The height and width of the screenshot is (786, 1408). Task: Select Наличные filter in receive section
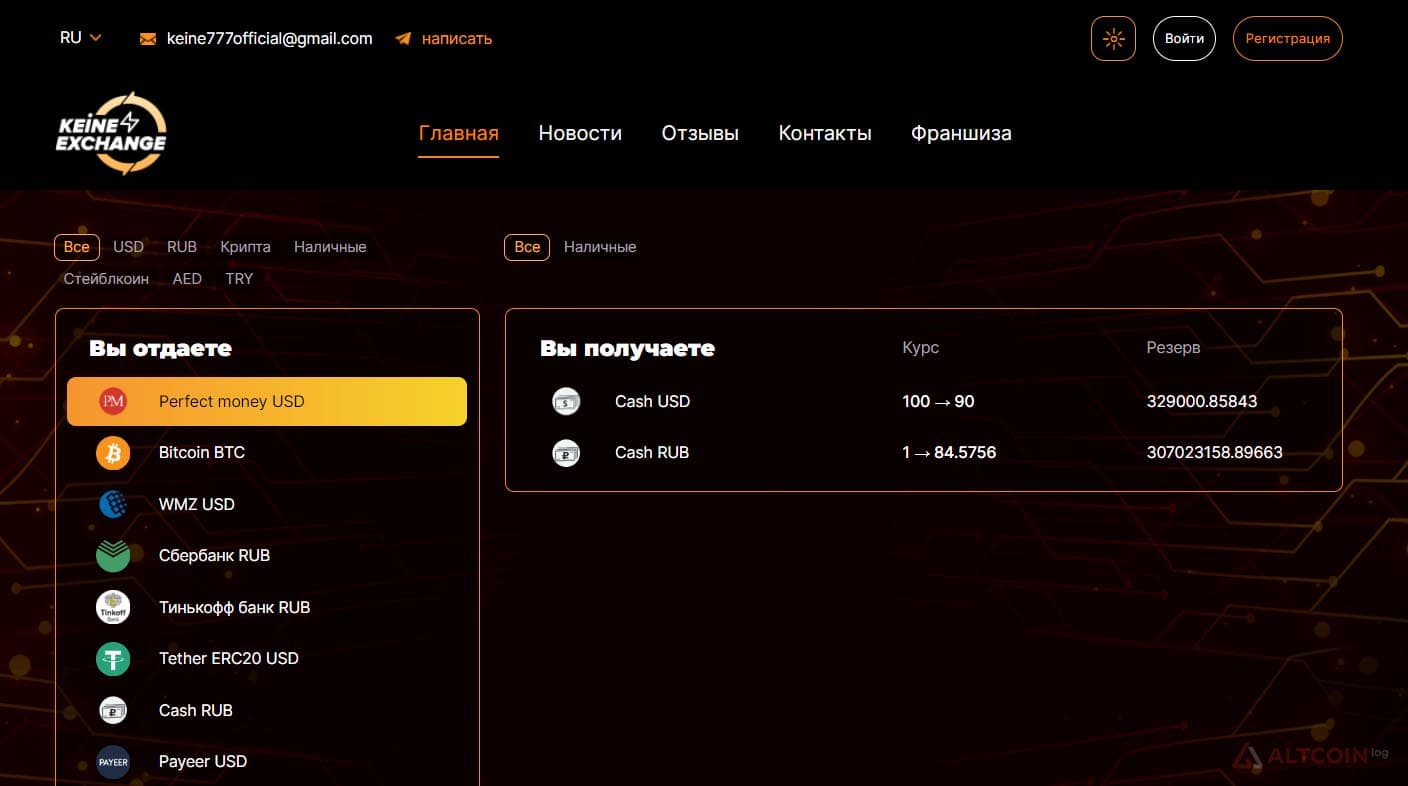pyautogui.click(x=600, y=247)
